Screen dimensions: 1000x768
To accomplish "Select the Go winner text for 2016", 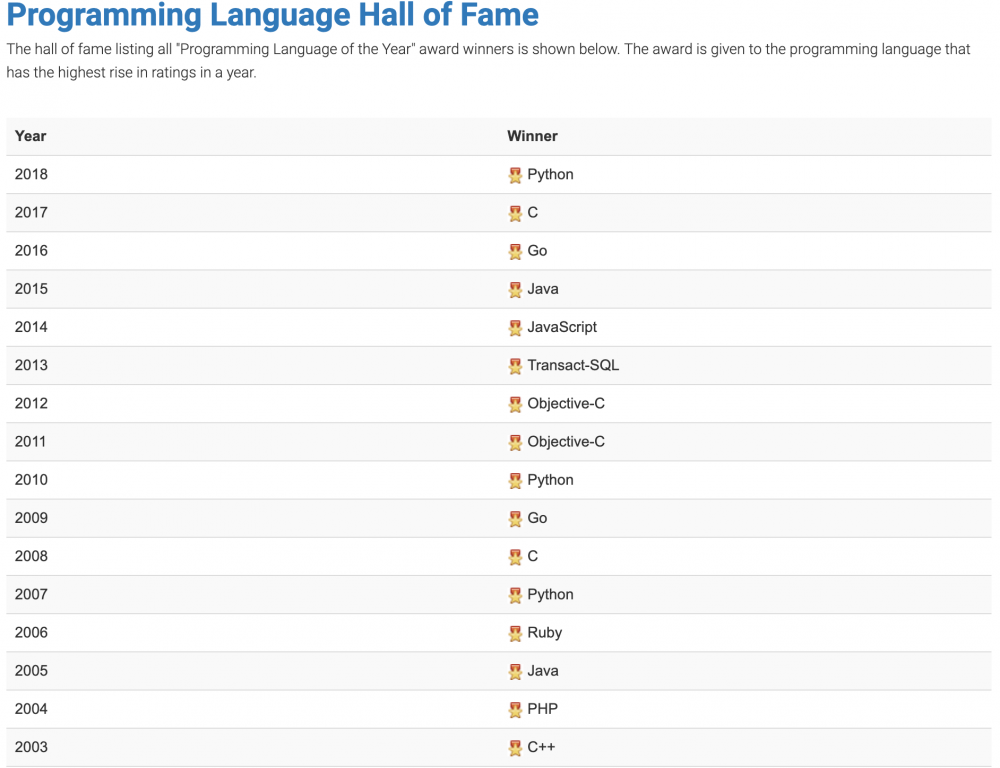I will tap(537, 251).
